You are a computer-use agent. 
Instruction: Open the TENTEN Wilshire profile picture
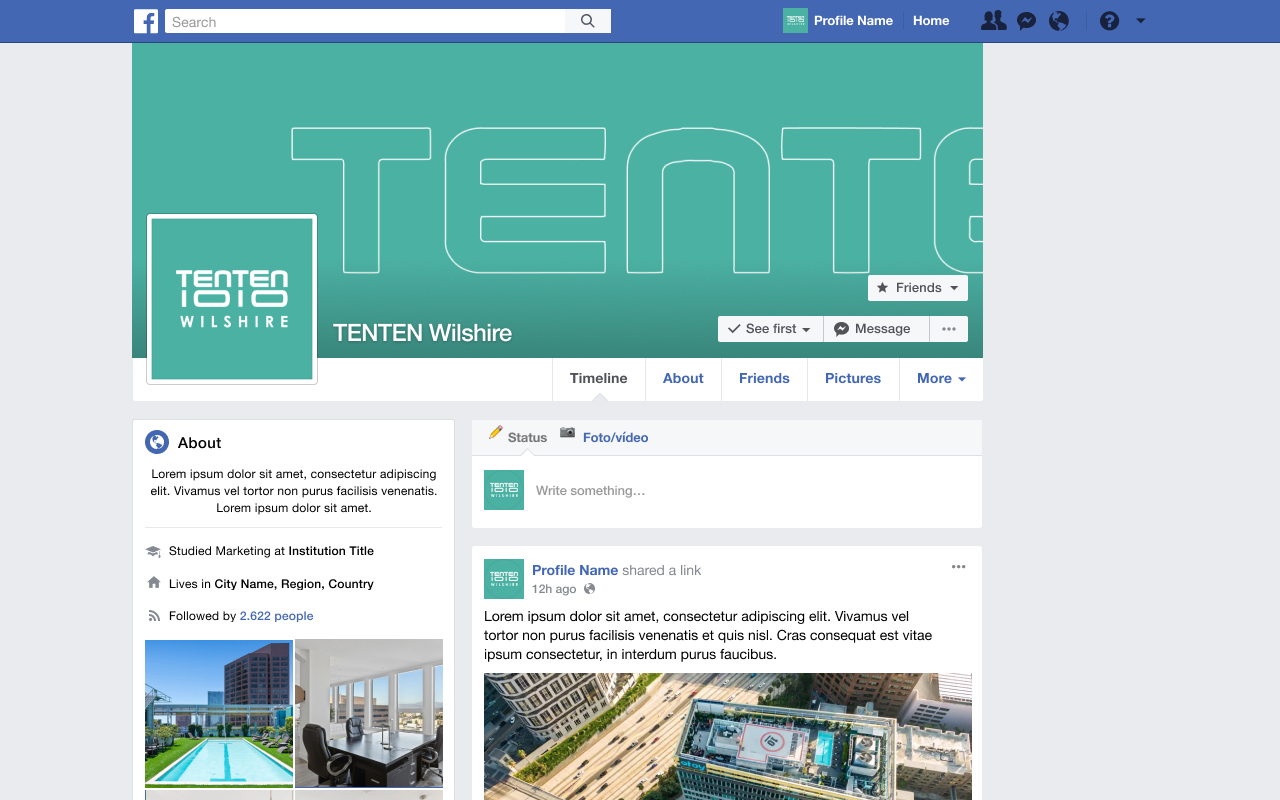(x=232, y=299)
